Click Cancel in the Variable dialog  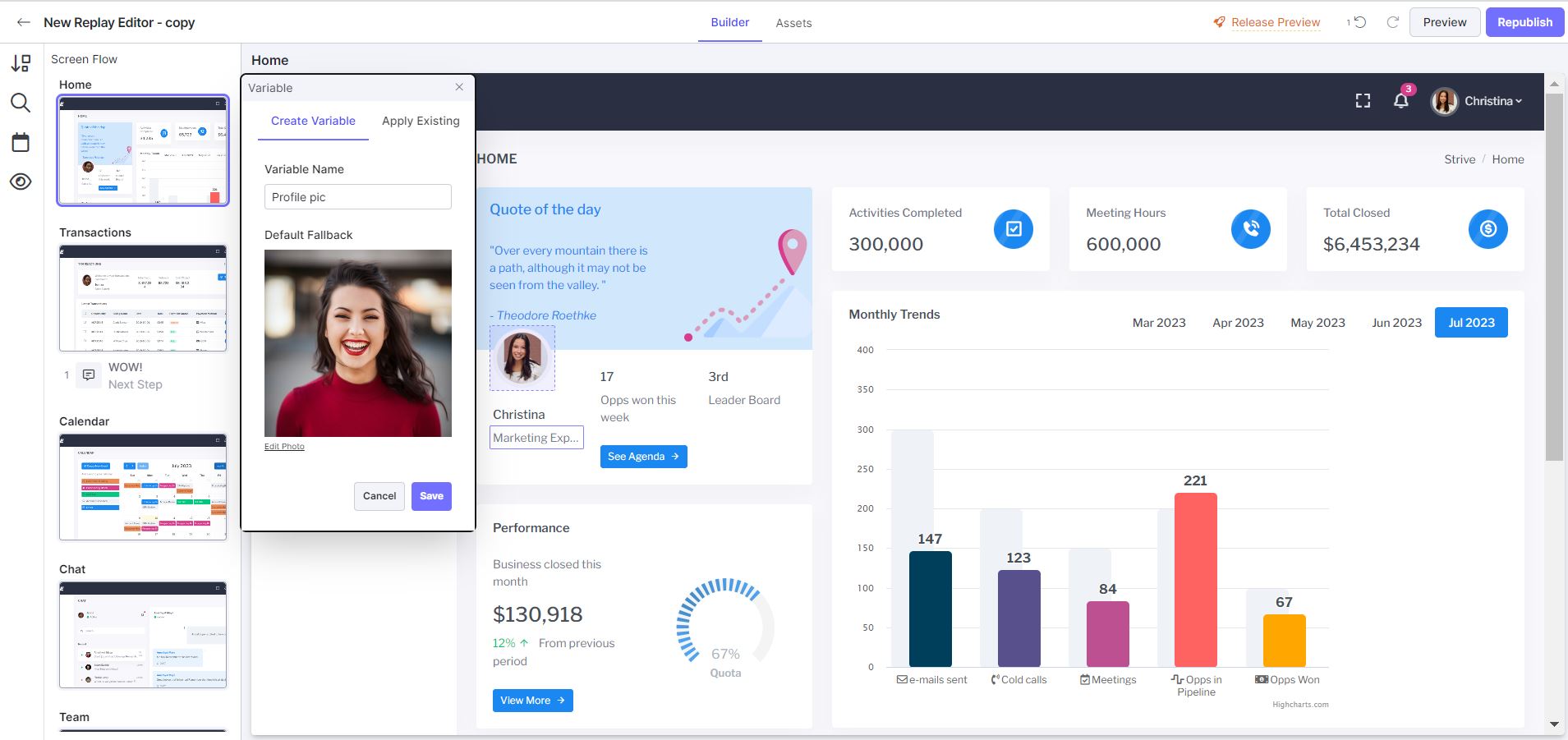(379, 496)
